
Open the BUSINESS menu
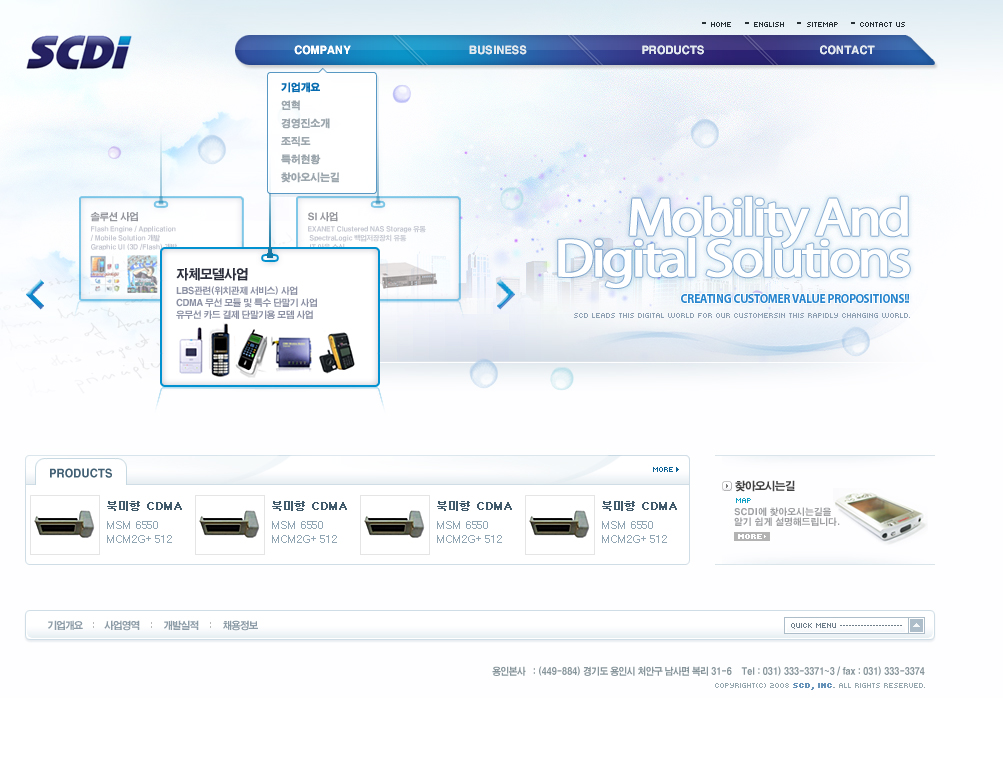[497, 50]
